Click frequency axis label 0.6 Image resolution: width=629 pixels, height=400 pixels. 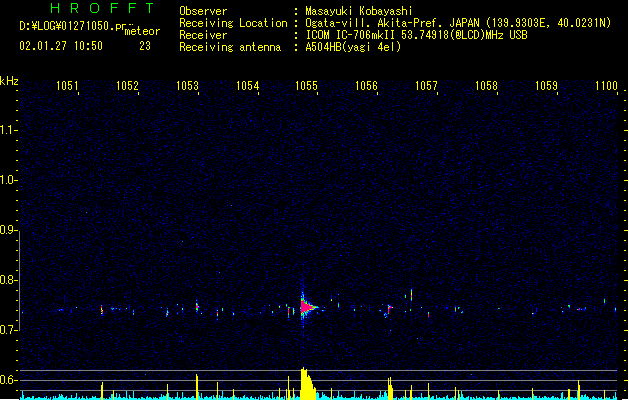pyautogui.click(x=8, y=380)
